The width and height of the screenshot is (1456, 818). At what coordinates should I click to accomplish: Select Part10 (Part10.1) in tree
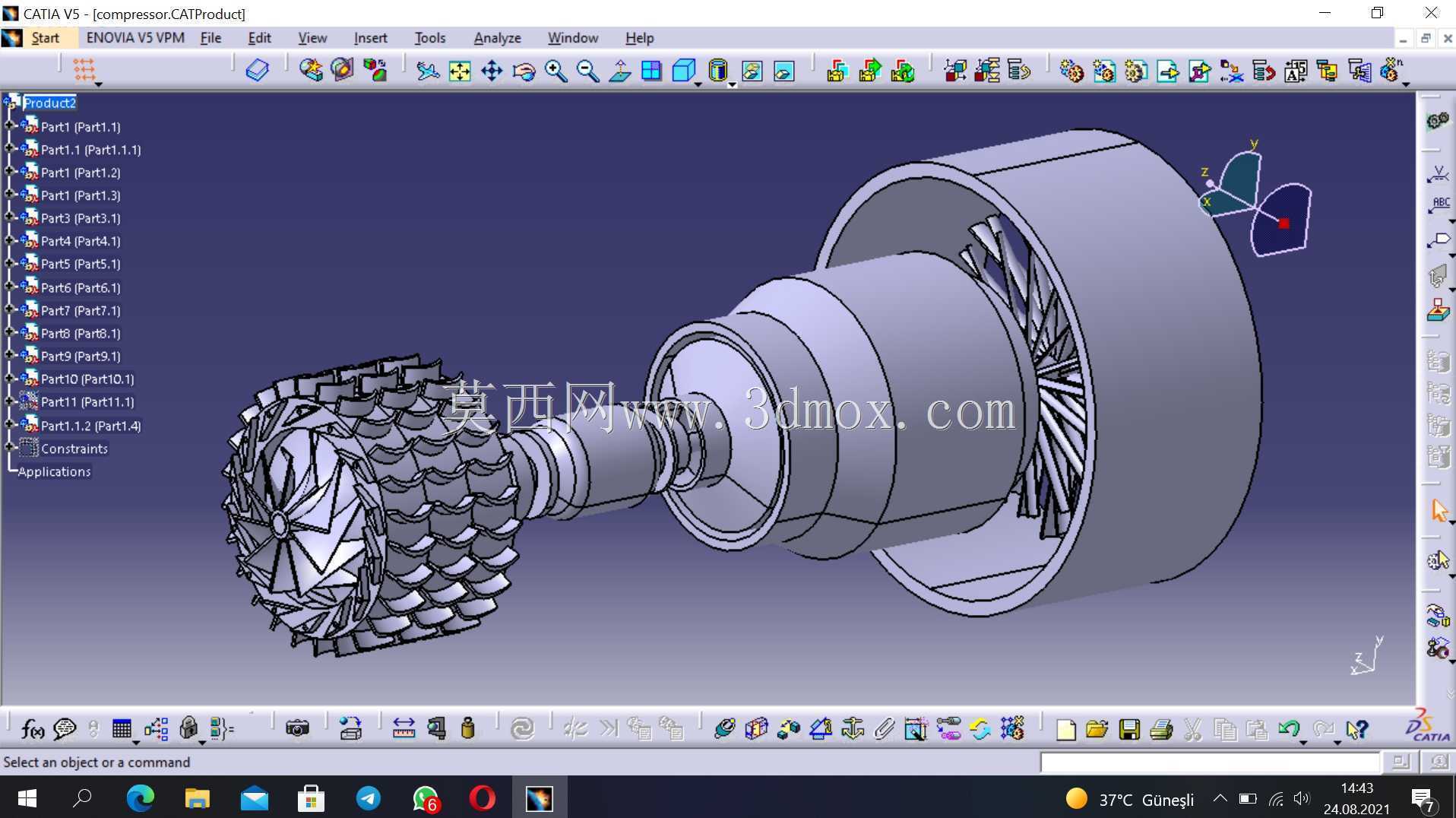coord(87,379)
